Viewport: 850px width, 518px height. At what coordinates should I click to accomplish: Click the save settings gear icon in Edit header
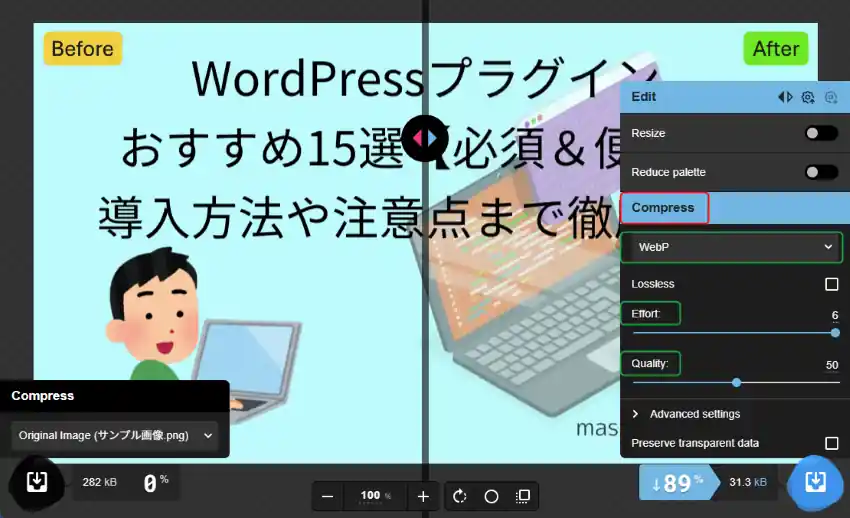click(x=808, y=97)
